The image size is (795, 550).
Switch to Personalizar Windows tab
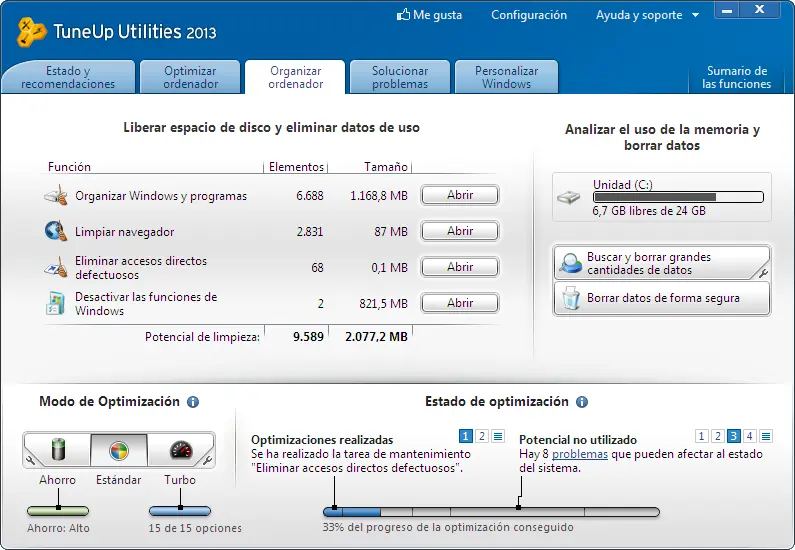506,77
